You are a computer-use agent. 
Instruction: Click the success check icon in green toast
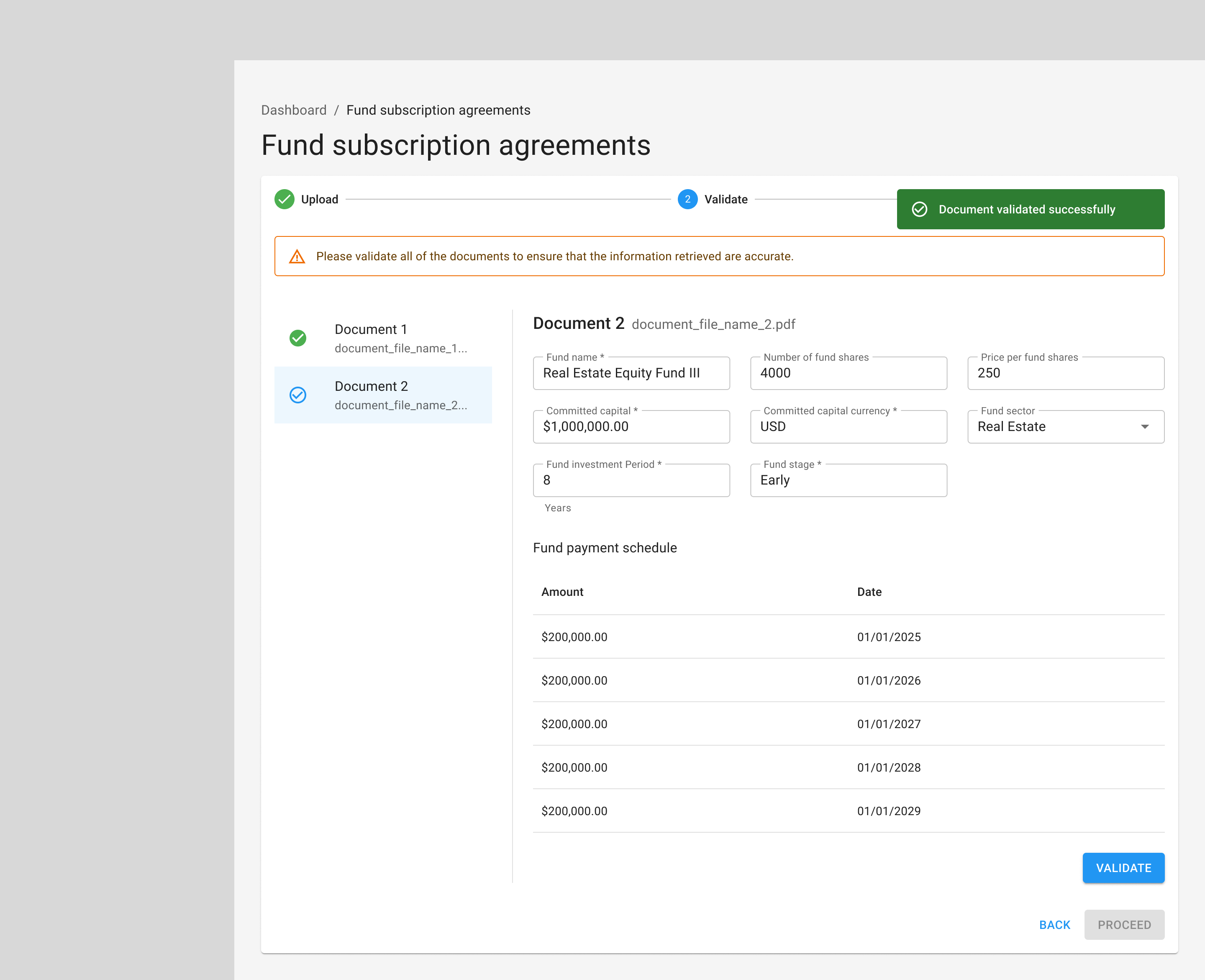tap(919, 210)
